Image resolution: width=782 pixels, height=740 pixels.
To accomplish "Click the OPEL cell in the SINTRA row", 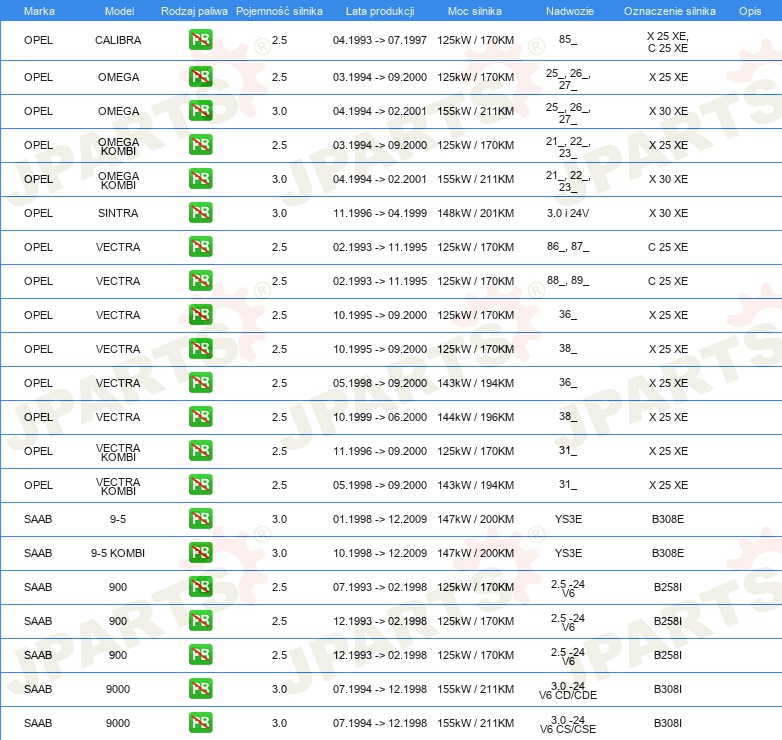I will pos(38,213).
